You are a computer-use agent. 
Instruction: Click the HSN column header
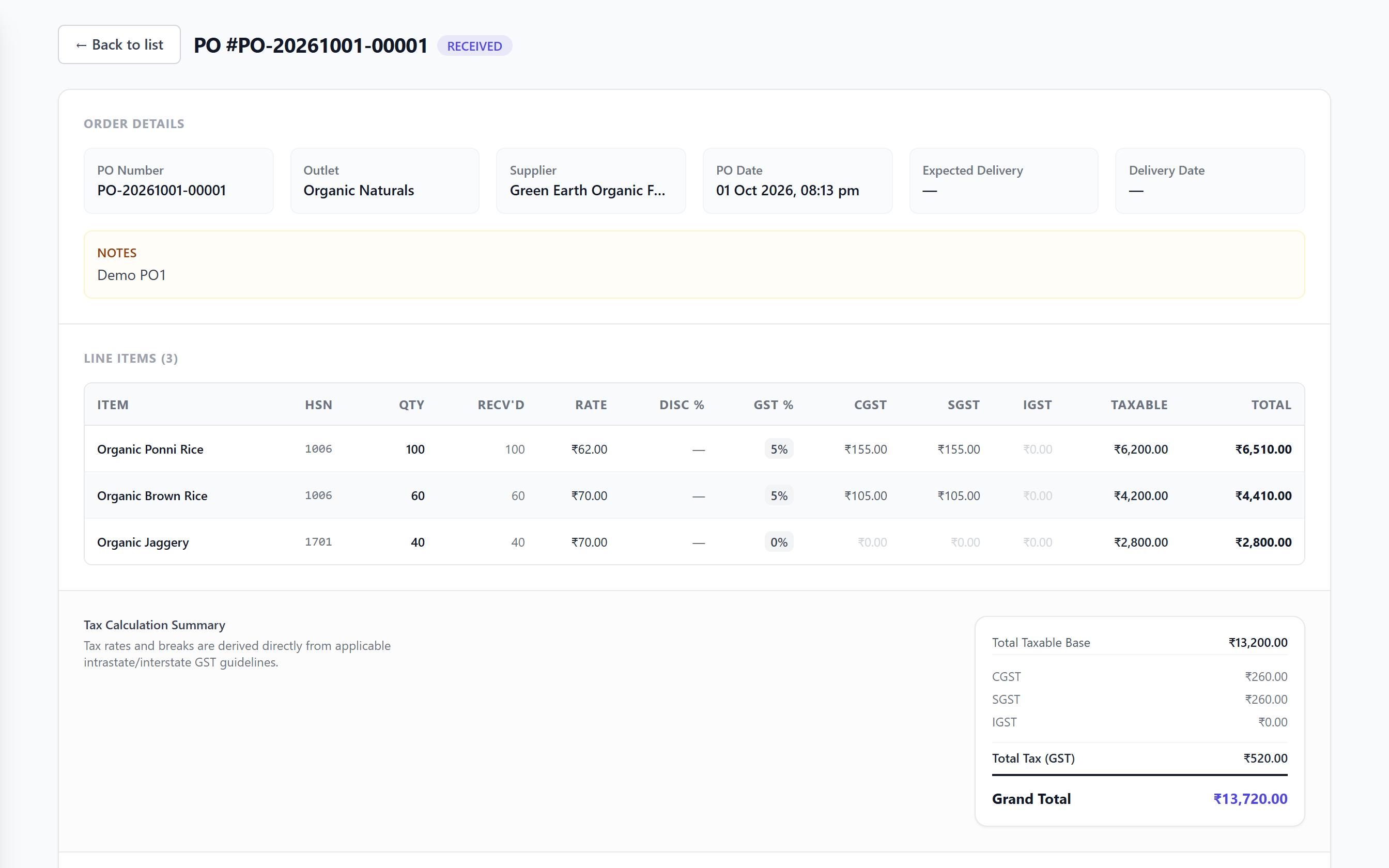[x=318, y=405]
